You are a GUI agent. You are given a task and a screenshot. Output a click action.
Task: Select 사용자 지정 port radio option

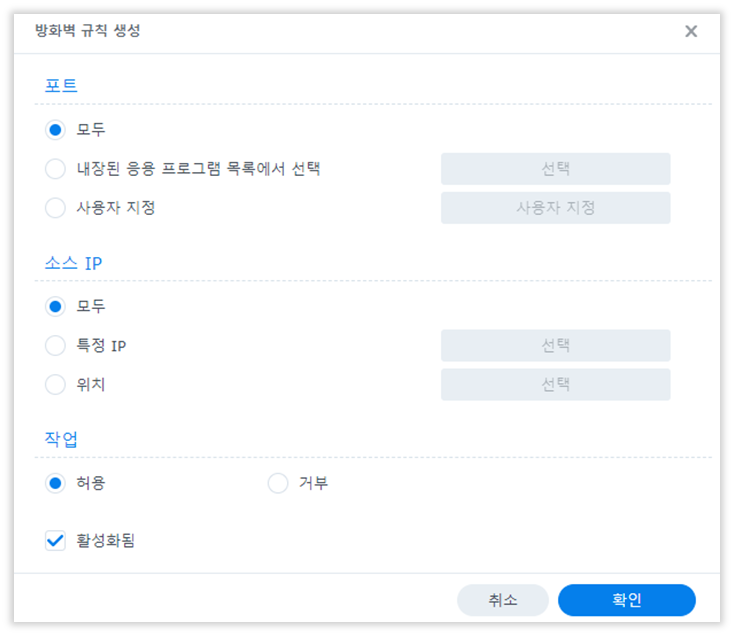pyautogui.click(x=55, y=207)
